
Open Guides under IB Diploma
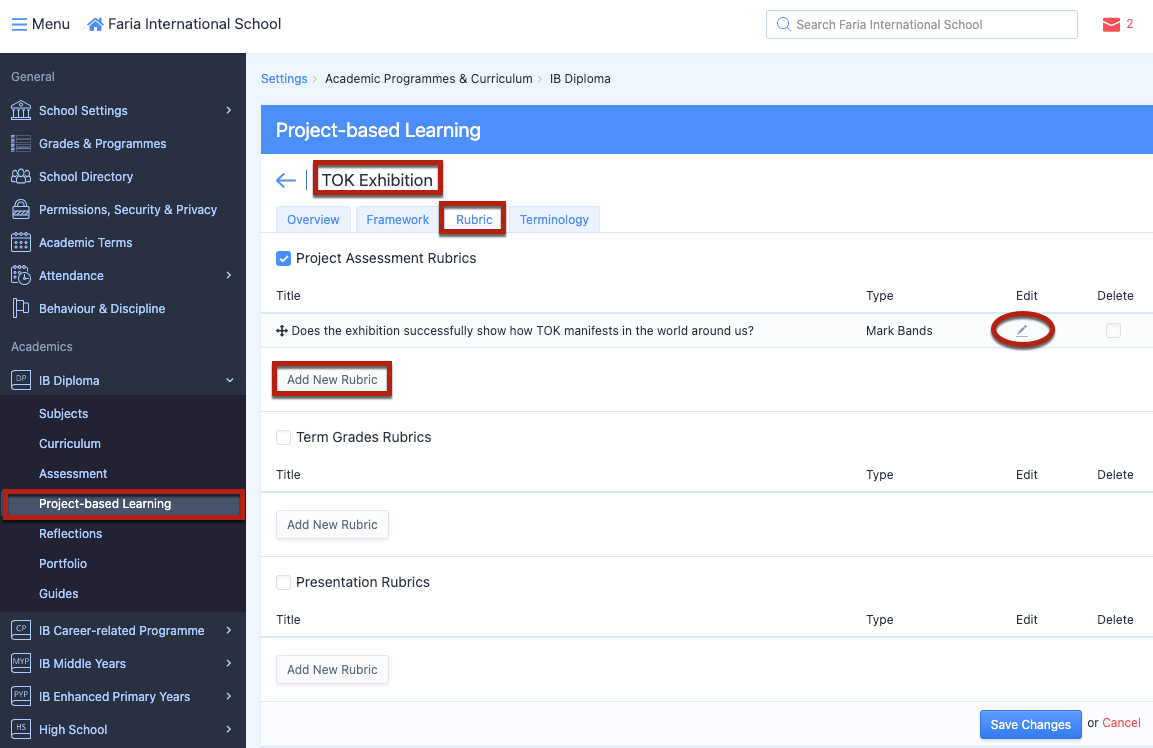click(x=59, y=594)
